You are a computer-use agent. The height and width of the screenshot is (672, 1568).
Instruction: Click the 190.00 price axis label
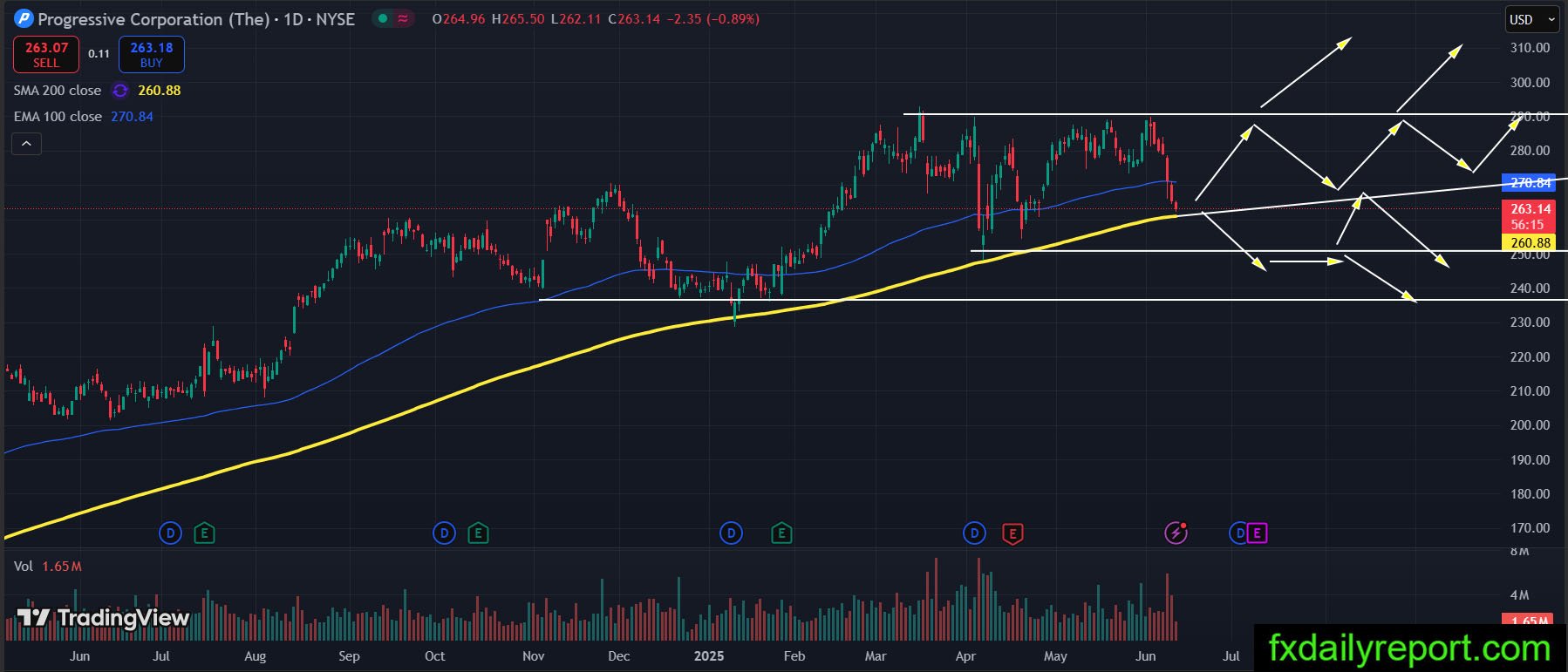pos(1531,460)
